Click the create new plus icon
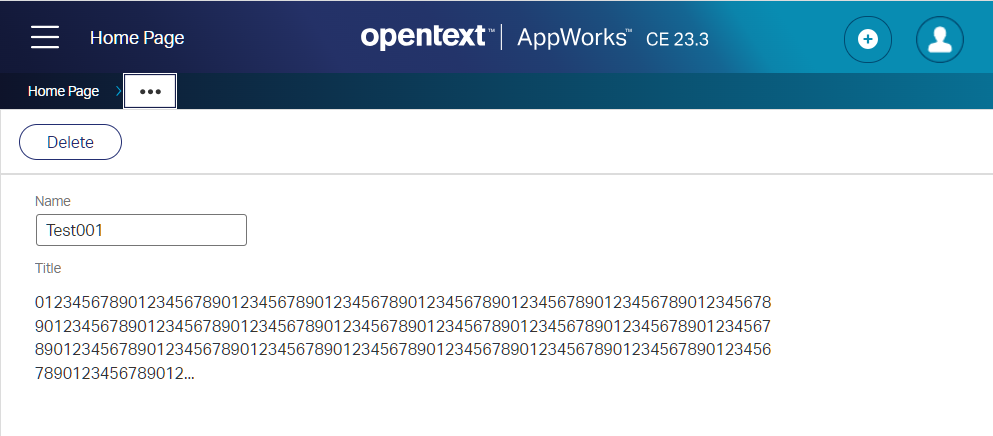Image resolution: width=993 pixels, height=436 pixels. coord(868,39)
